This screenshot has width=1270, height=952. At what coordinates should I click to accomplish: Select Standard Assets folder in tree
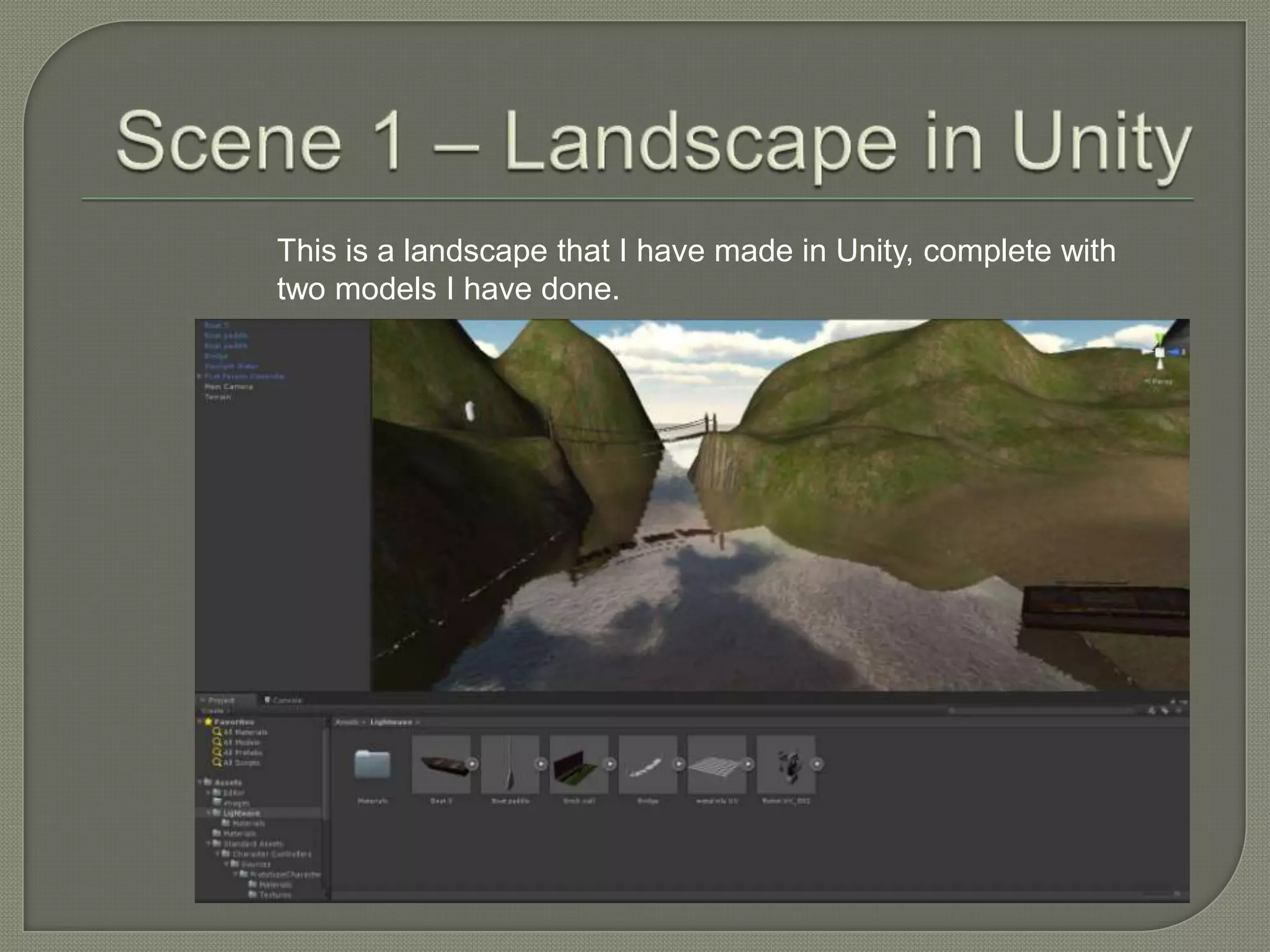[x=253, y=844]
